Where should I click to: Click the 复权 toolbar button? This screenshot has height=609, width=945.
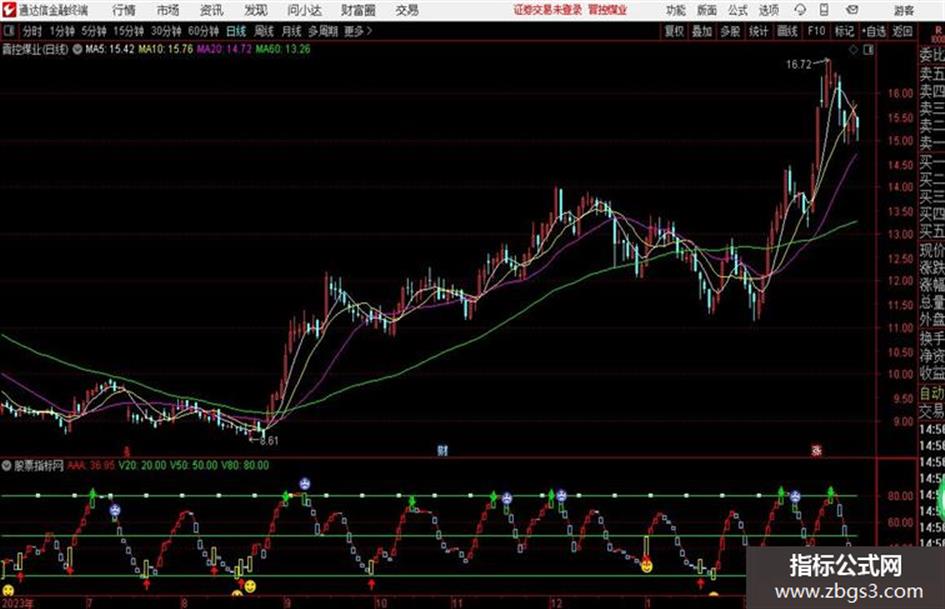(674, 31)
